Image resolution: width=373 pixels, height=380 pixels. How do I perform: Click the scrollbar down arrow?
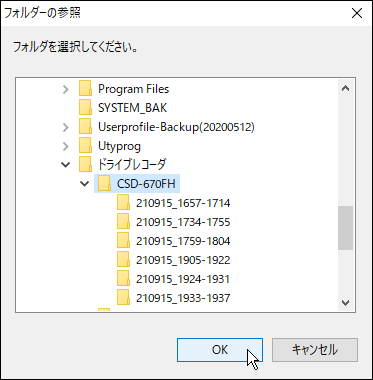coord(346,303)
